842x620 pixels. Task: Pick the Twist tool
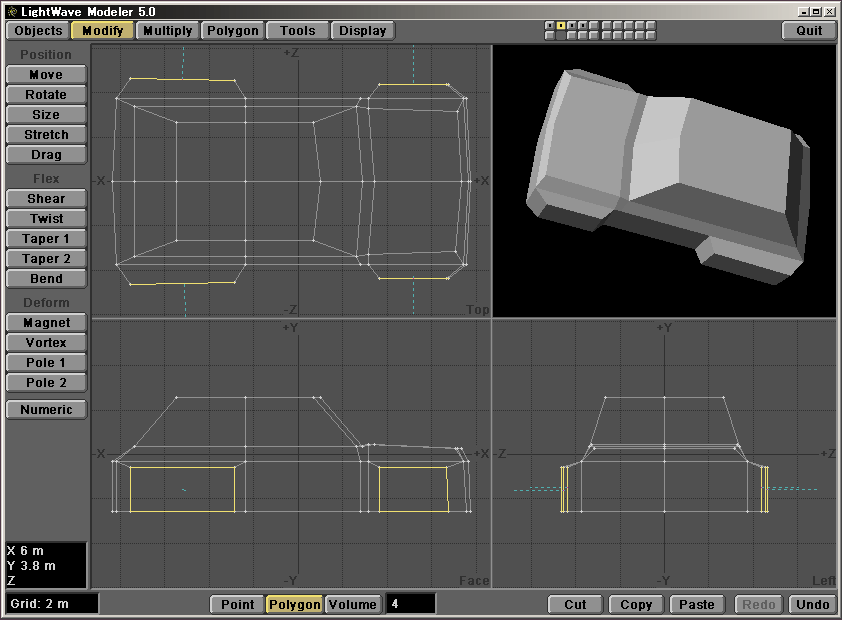coord(46,219)
